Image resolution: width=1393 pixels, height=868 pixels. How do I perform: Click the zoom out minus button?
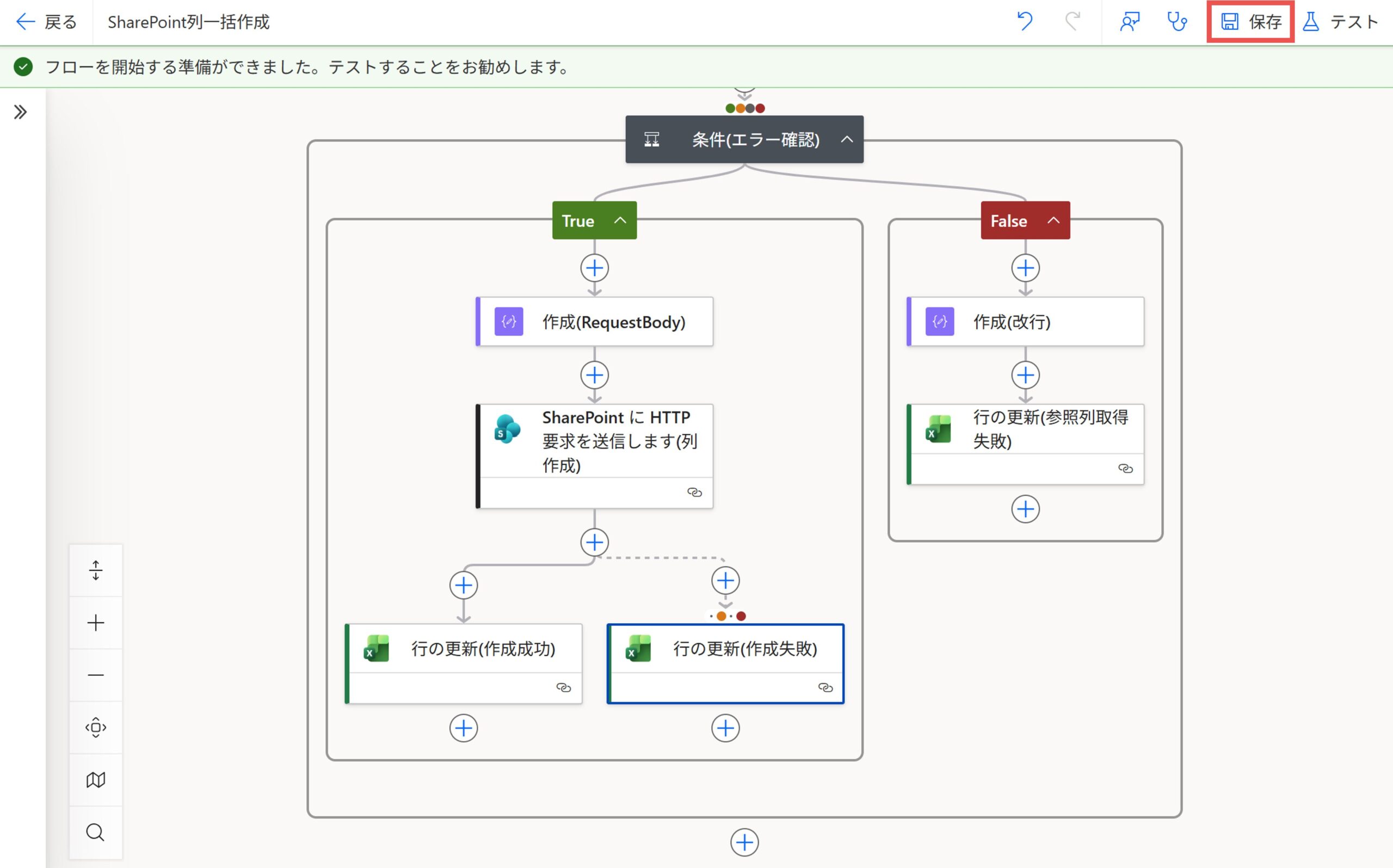click(x=96, y=675)
